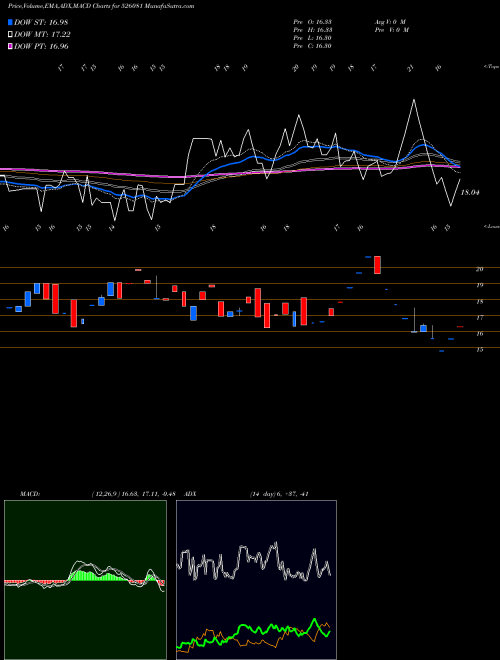The height and width of the screenshot is (660, 500).
Task: Click the highest white price peak
Action: click(414, 100)
